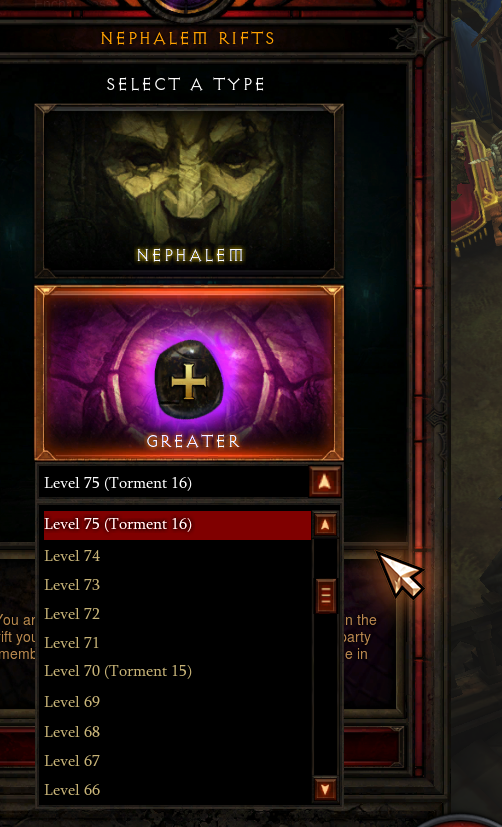Screen dimensions: 502x827
Task: Select the Nephalem rift type panel
Action: [189, 191]
